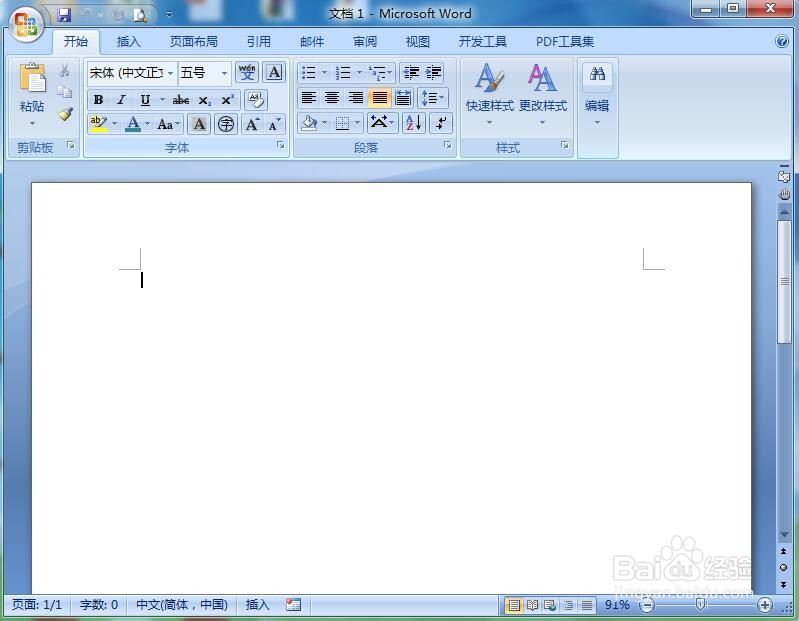This screenshot has height=621, width=799.
Task: Decrease paragraph indent
Action: (411, 73)
